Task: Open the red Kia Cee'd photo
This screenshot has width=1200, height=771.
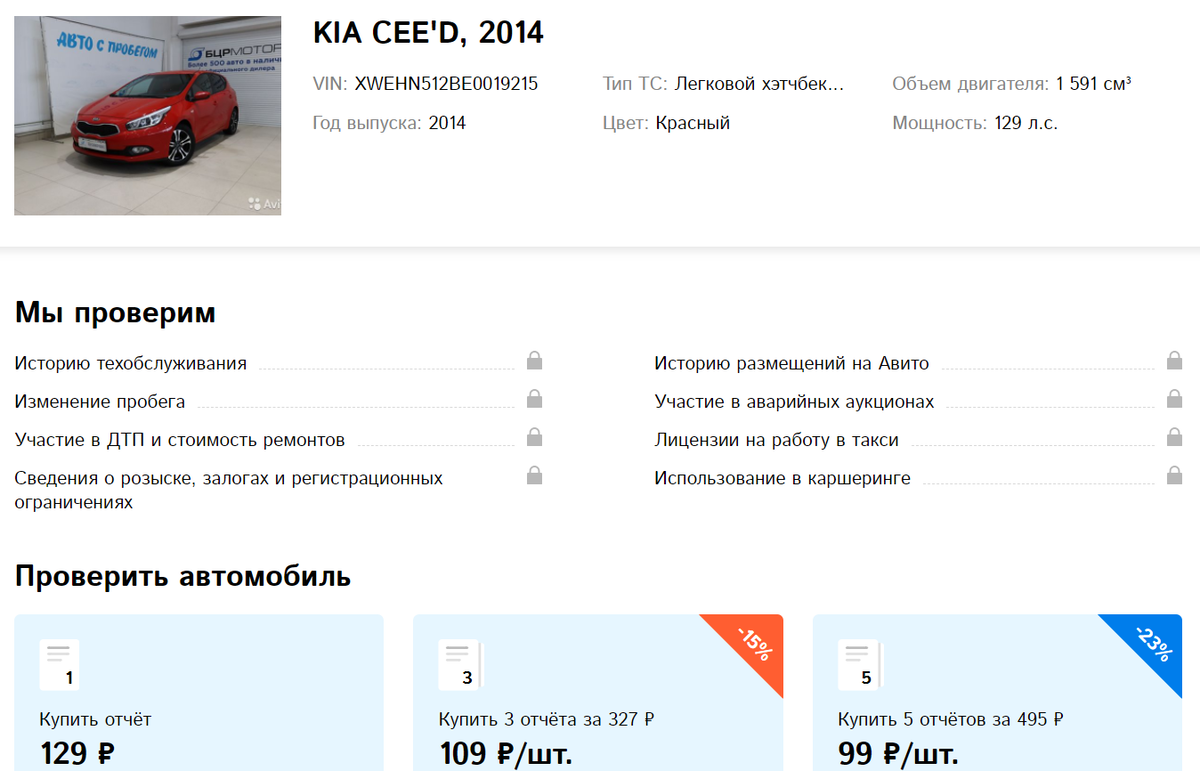Action: [x=147, y=115]
